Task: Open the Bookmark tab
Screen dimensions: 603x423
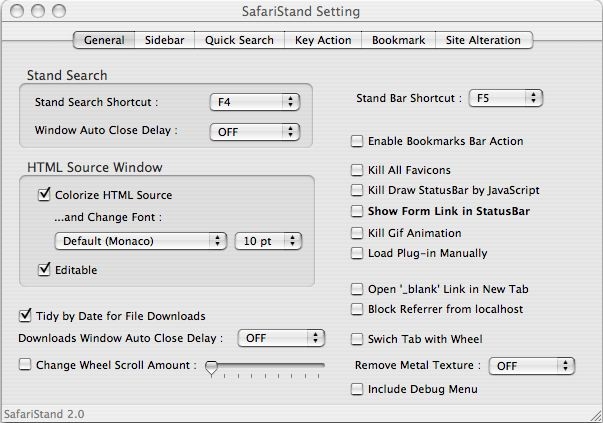Action: (398, 40)
